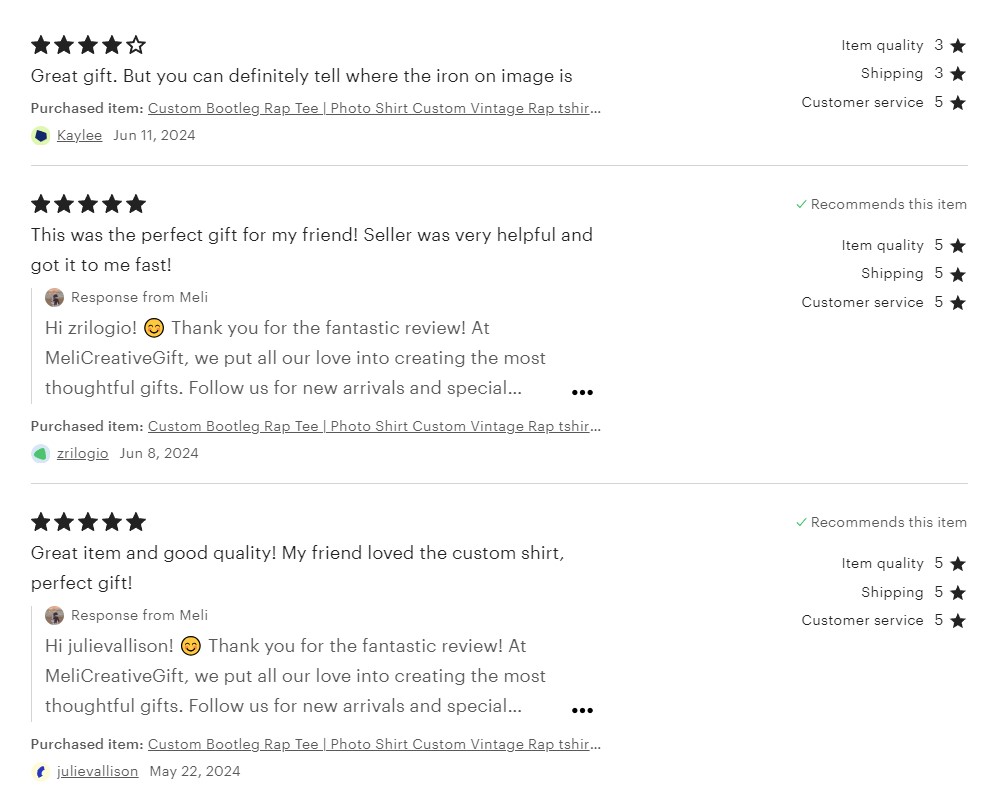Open purchased item link in julievallison's review
This screenshot has width=1001, height=794.
pyautogui.click(x=374, y=745)
